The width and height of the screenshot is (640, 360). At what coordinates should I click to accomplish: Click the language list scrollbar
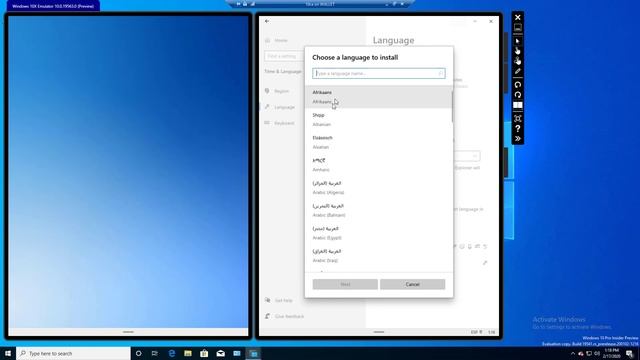[x=452, y=106]
